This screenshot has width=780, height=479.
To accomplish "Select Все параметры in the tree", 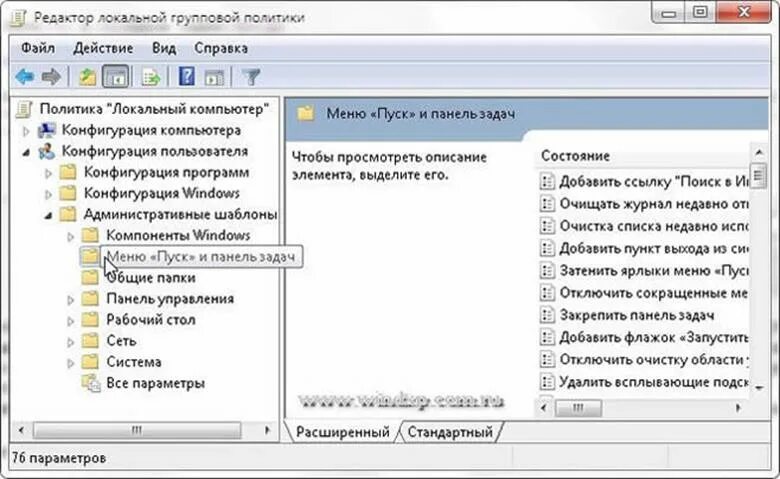I will 156,383.
